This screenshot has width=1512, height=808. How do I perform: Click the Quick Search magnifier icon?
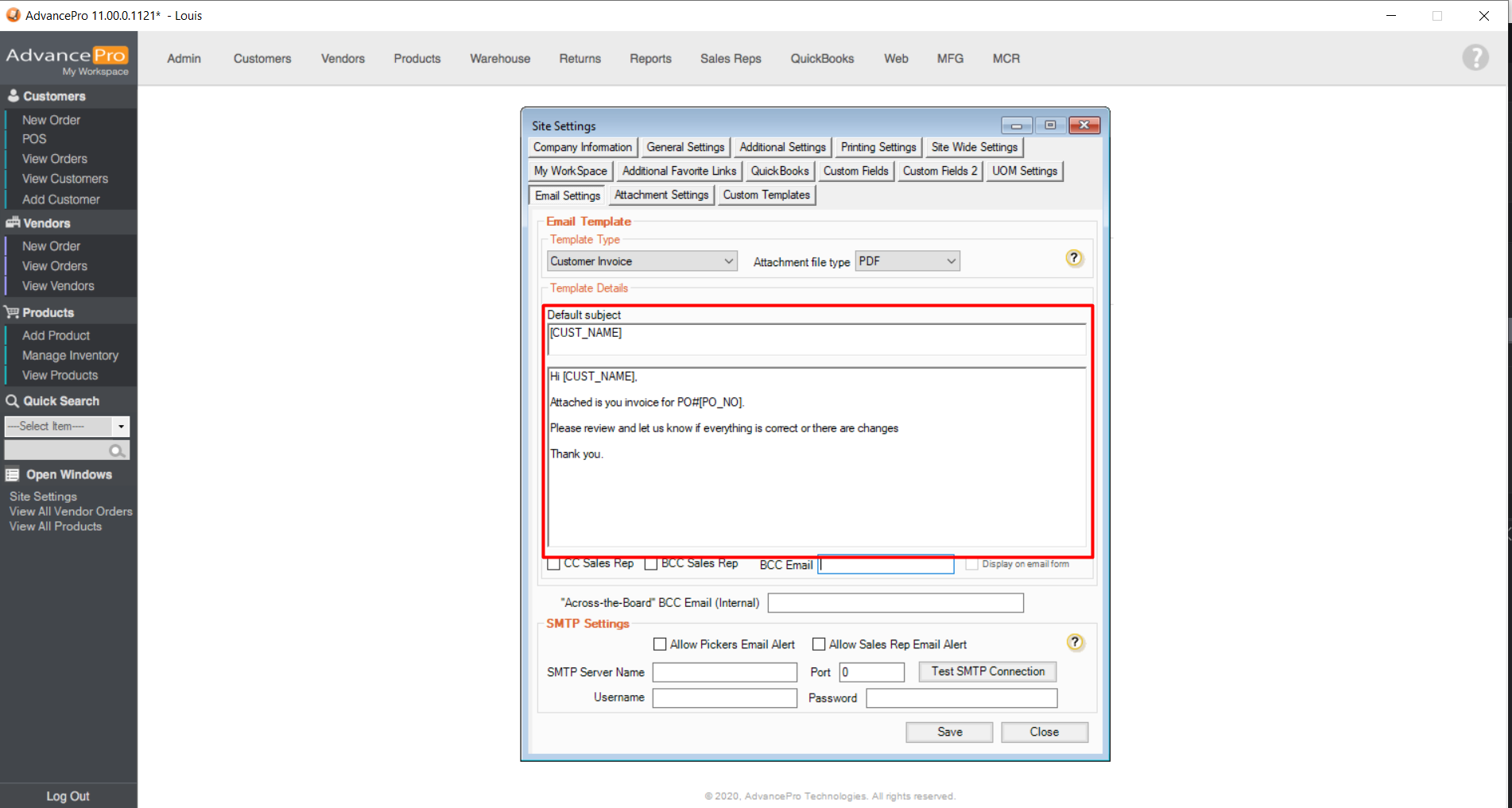coord(117,450)
